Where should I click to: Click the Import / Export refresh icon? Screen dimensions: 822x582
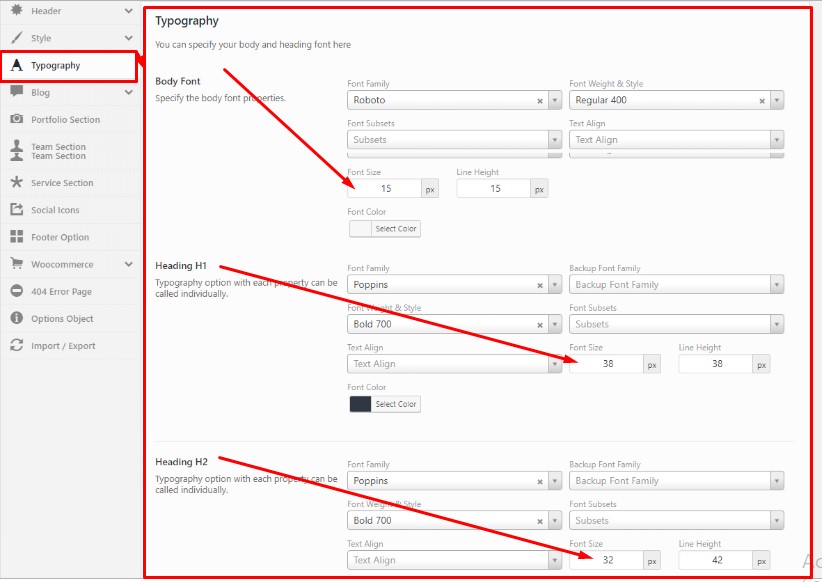tap(16, 345)
